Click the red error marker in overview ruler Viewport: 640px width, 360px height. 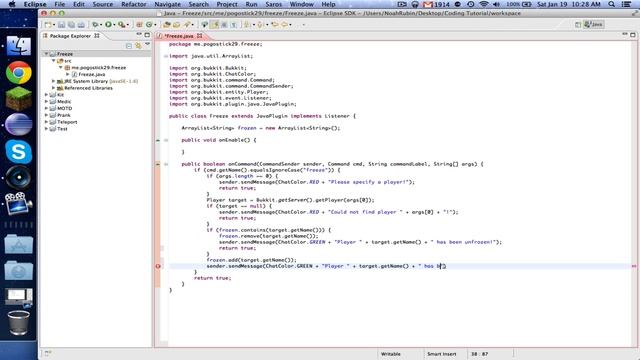coord(634,266)
